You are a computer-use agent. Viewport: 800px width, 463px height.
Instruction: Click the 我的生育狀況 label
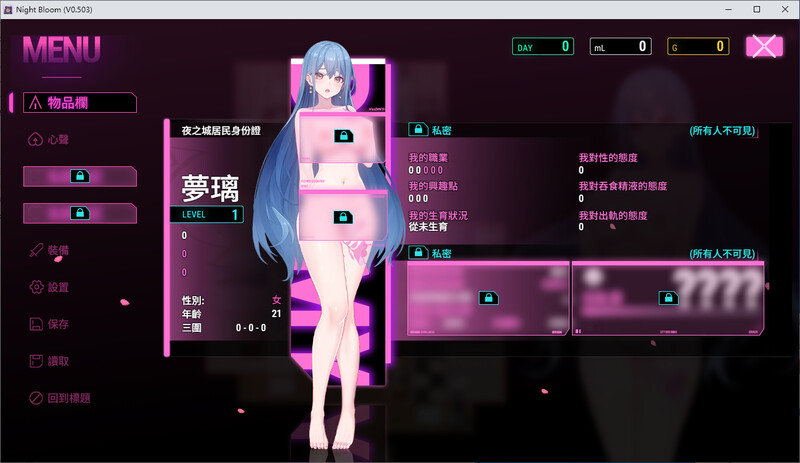pyautogui.click(x=438, y=215)
